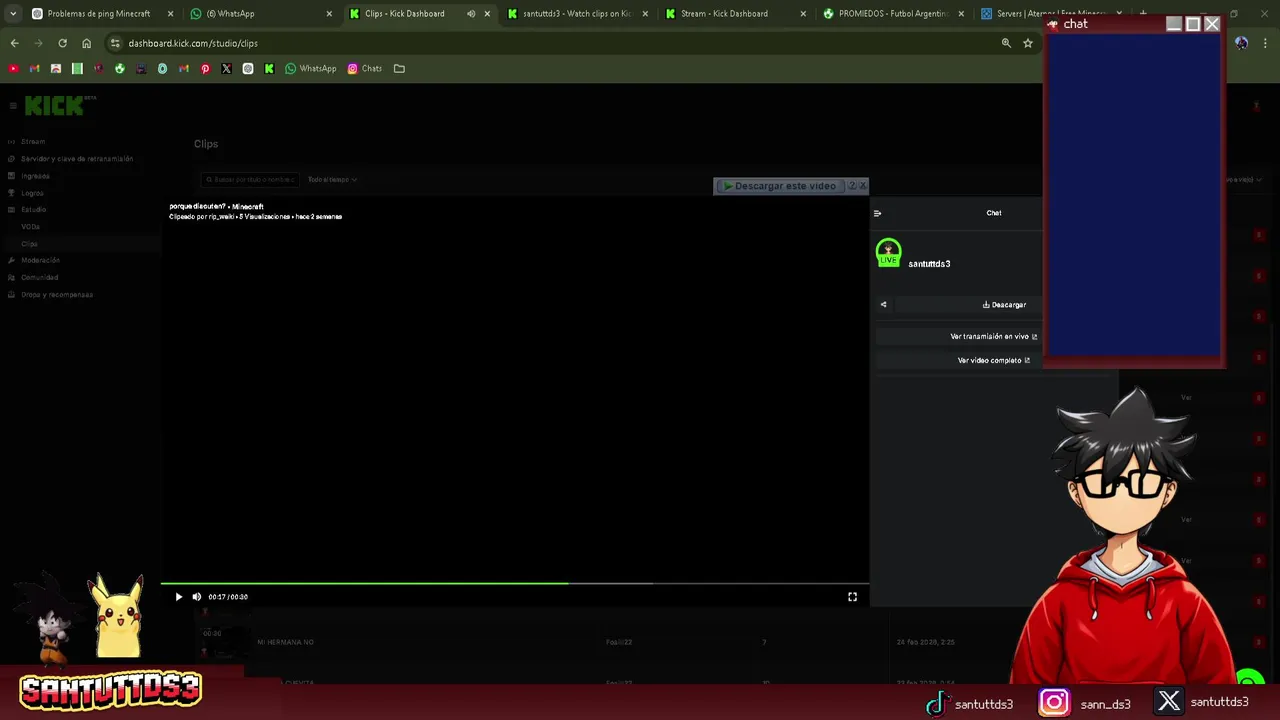Play the clip video
The image size is (1280, 720).
[179, 597]
